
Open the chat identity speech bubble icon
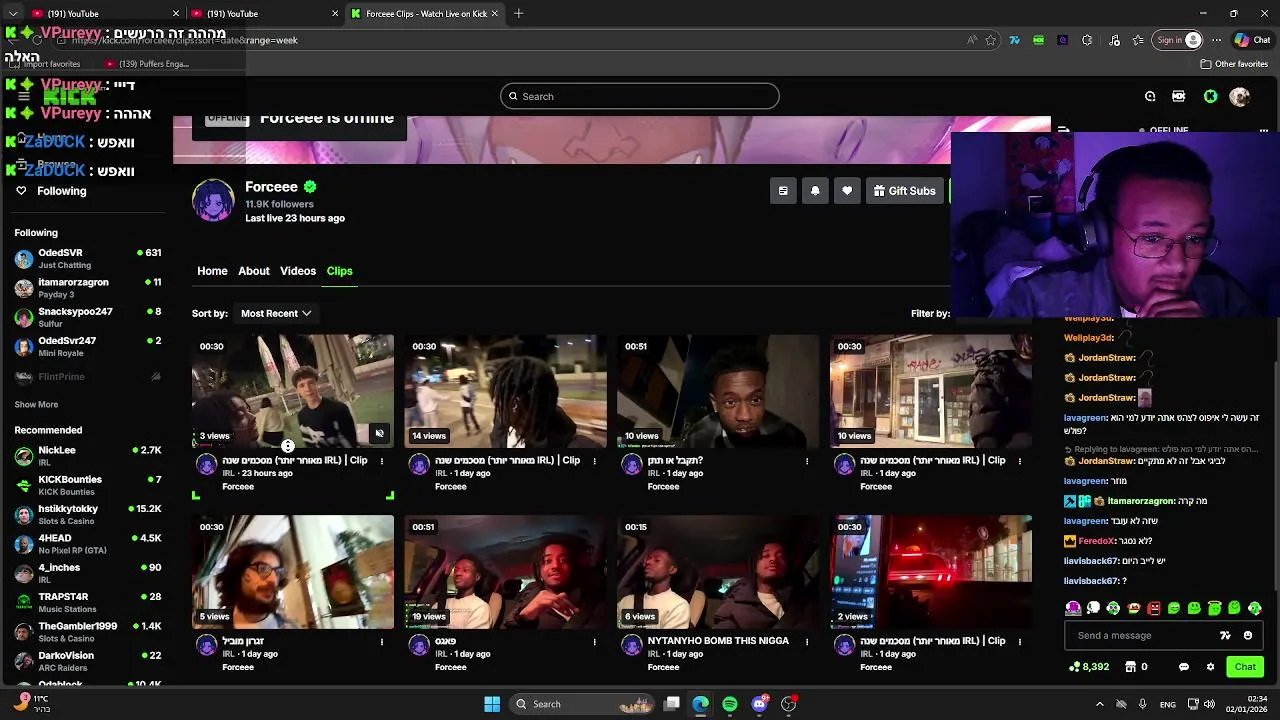point(1184,667)
